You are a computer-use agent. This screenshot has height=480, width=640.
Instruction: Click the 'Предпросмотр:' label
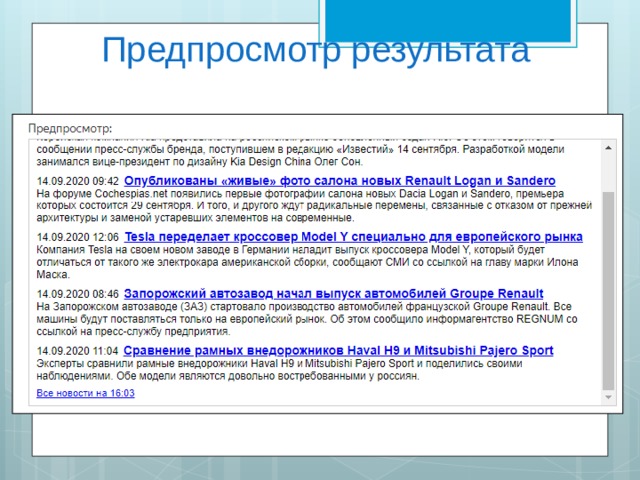[x=70, y=129]
